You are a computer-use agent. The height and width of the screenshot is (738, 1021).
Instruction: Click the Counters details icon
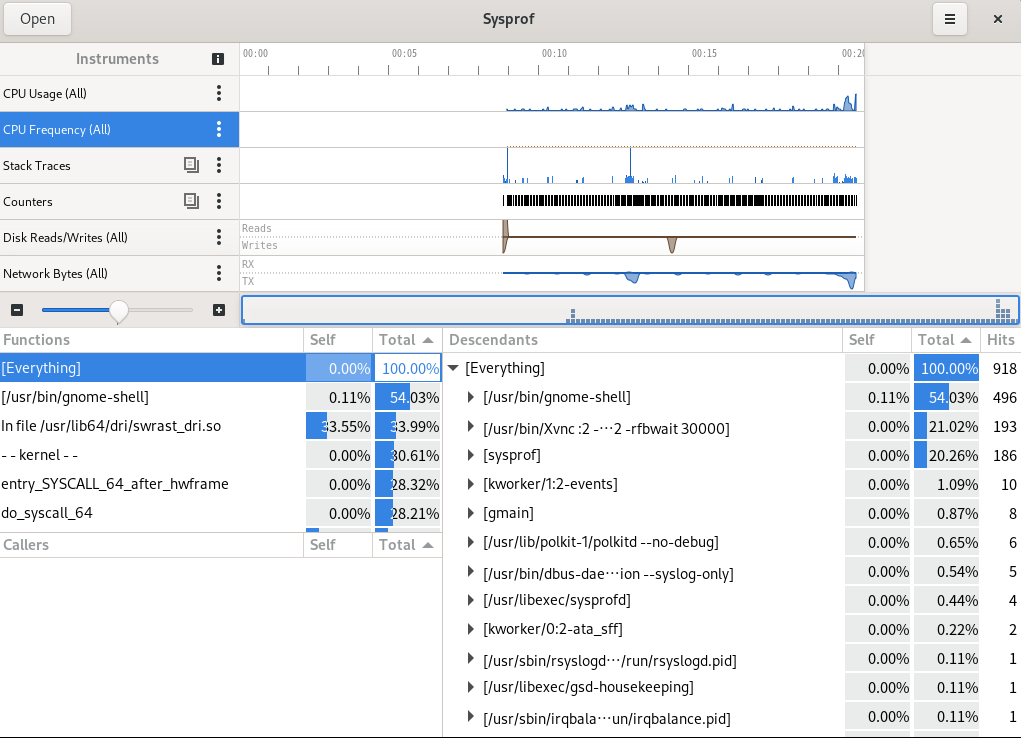point(192,202)
